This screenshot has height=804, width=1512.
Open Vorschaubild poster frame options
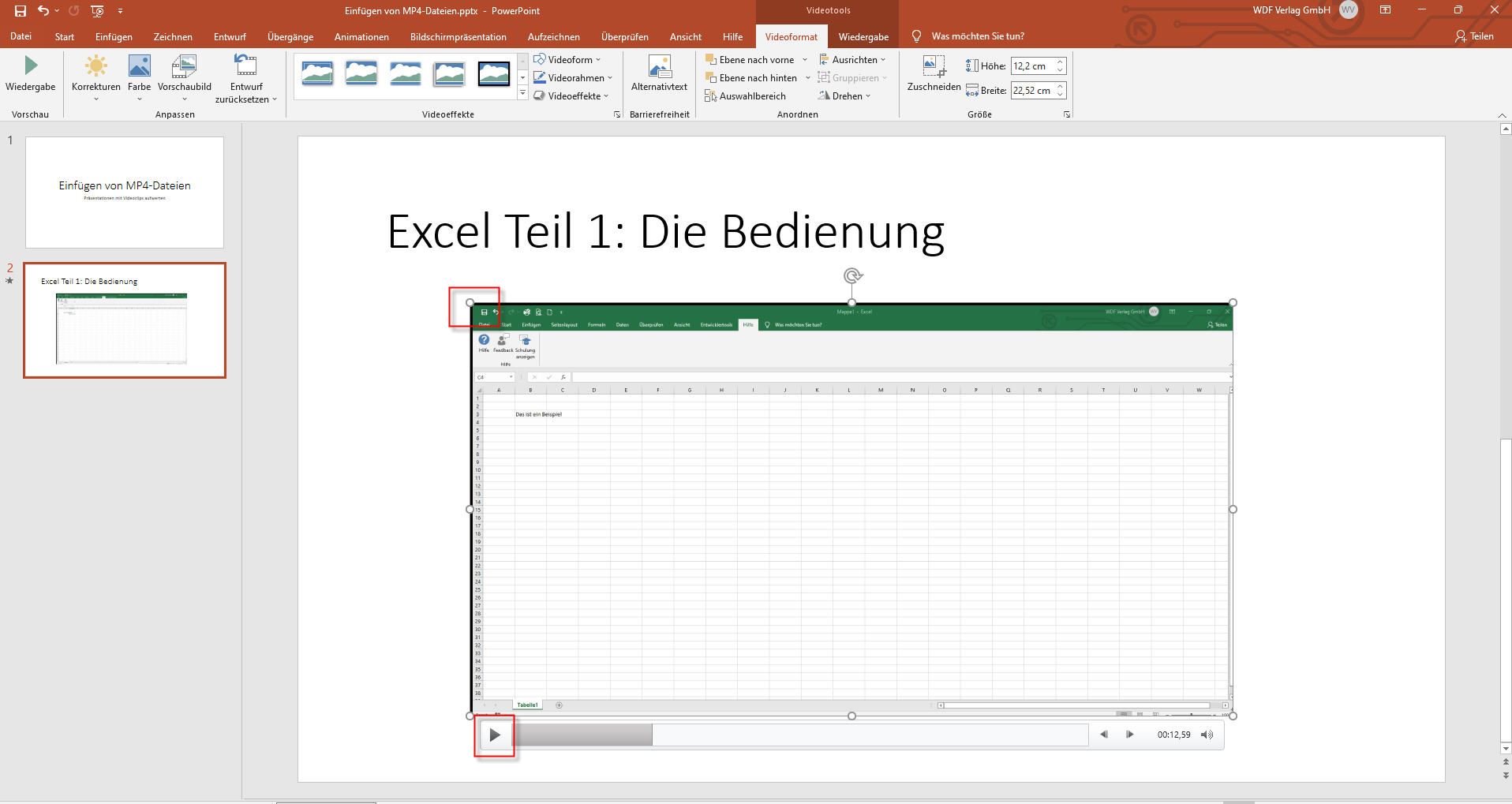click(x=185, y=78)
